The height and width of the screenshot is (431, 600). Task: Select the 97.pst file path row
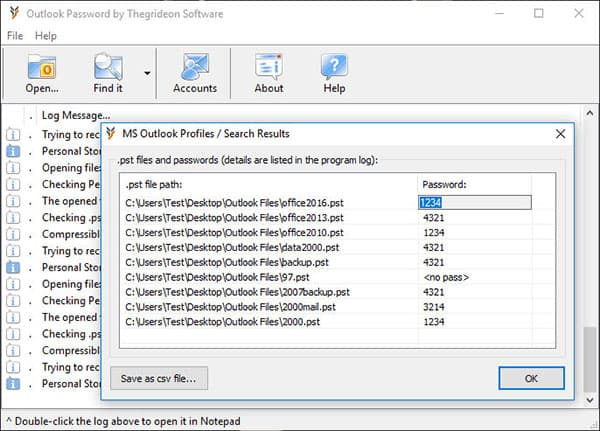pyautogui.click(x=217, y=278)
